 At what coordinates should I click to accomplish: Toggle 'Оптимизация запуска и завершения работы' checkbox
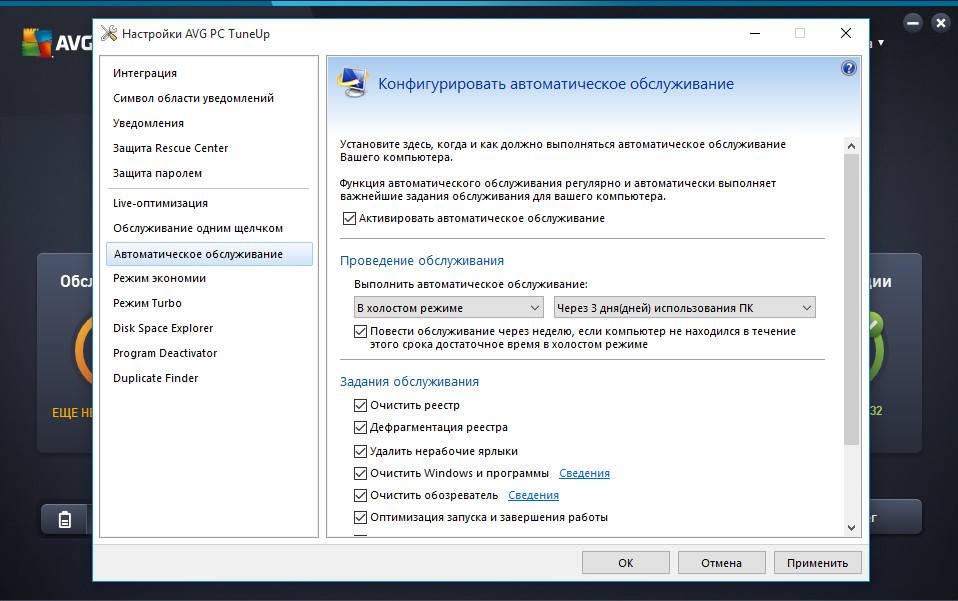pyautogui.click(x=360, y=517)
